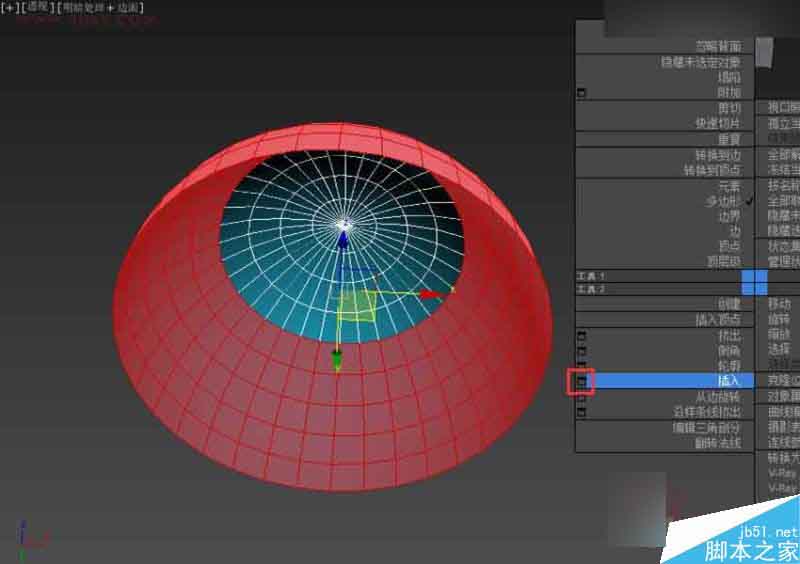
Task: Open settings box next to 挤出 (Extrude)
Action: (581, 336)
